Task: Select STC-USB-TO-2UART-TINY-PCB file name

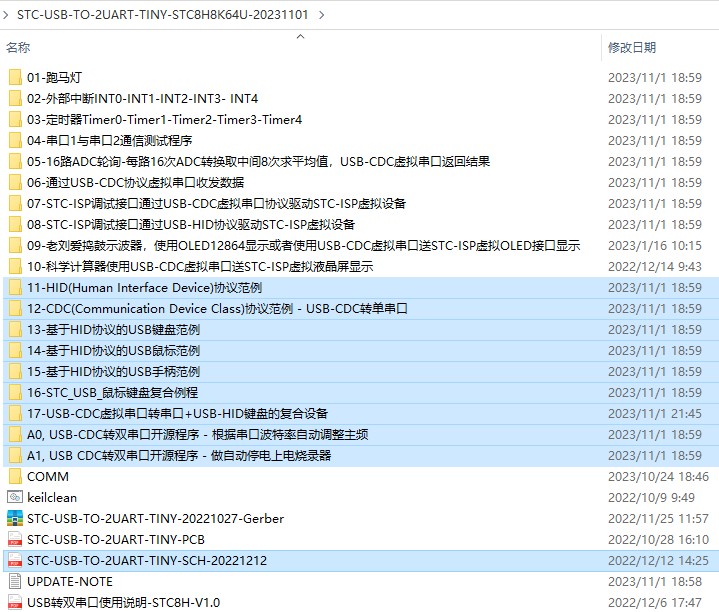Action: pyautogui.click(x=116, y=540)
